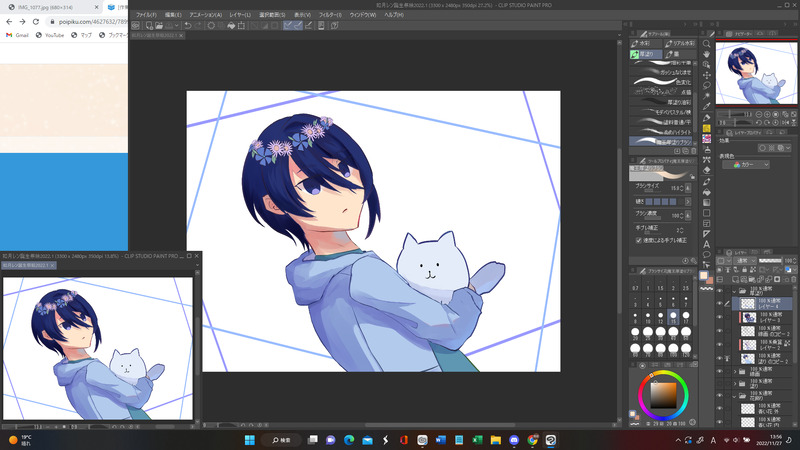Select the Zoom magnifier tool
The width and height of the screenshot is (800, 450).
pyautogui.click(x=707, y=43)
